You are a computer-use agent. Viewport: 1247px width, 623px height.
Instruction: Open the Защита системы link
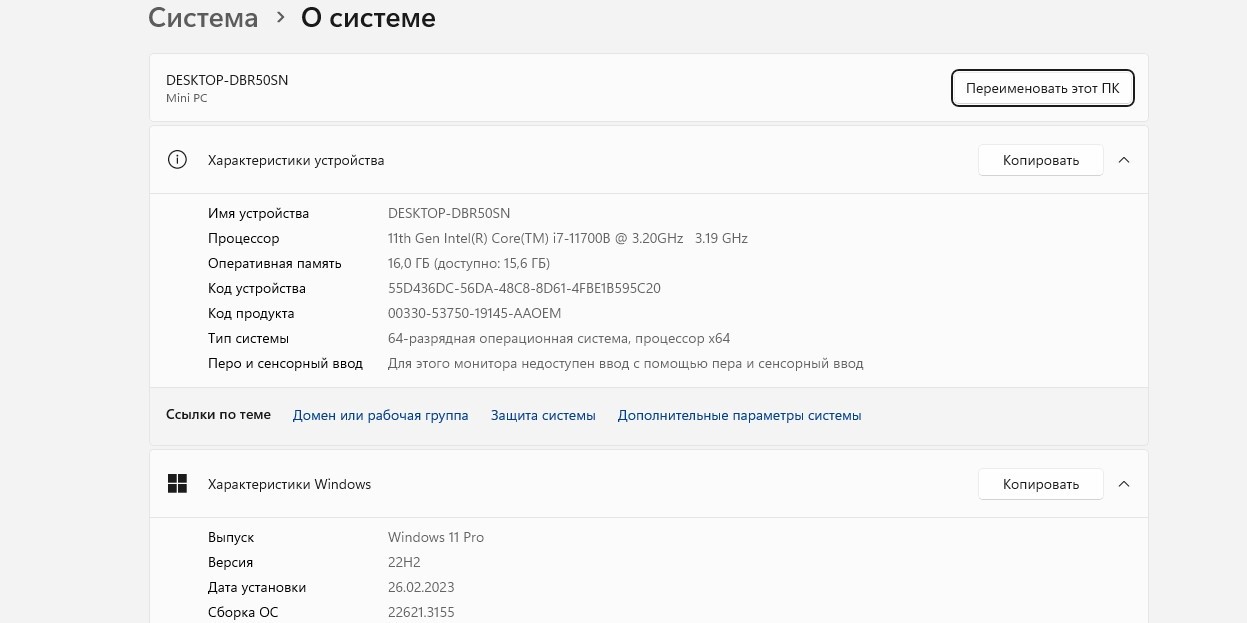543,415
